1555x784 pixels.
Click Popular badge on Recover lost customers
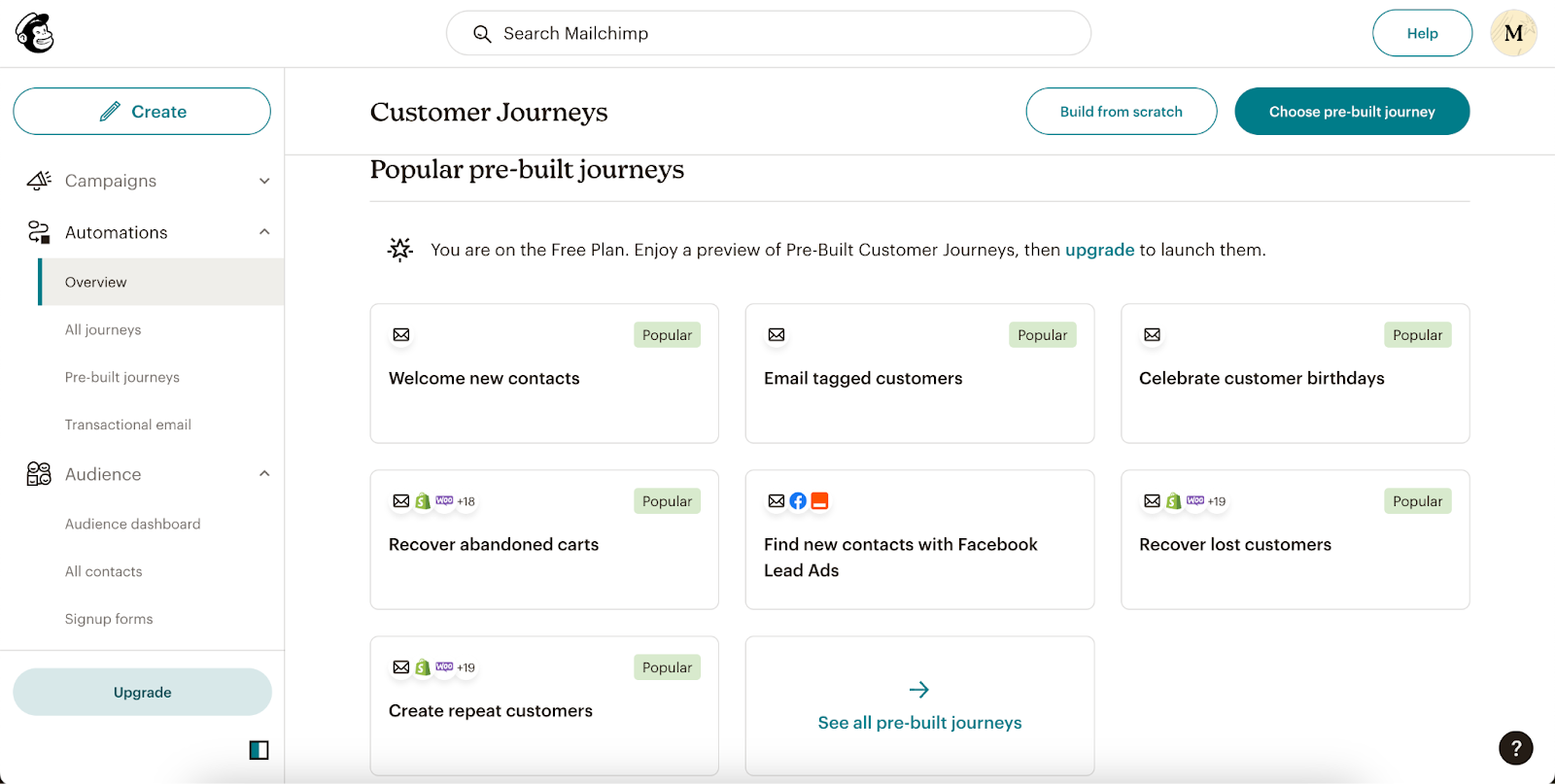point(1417,501)
